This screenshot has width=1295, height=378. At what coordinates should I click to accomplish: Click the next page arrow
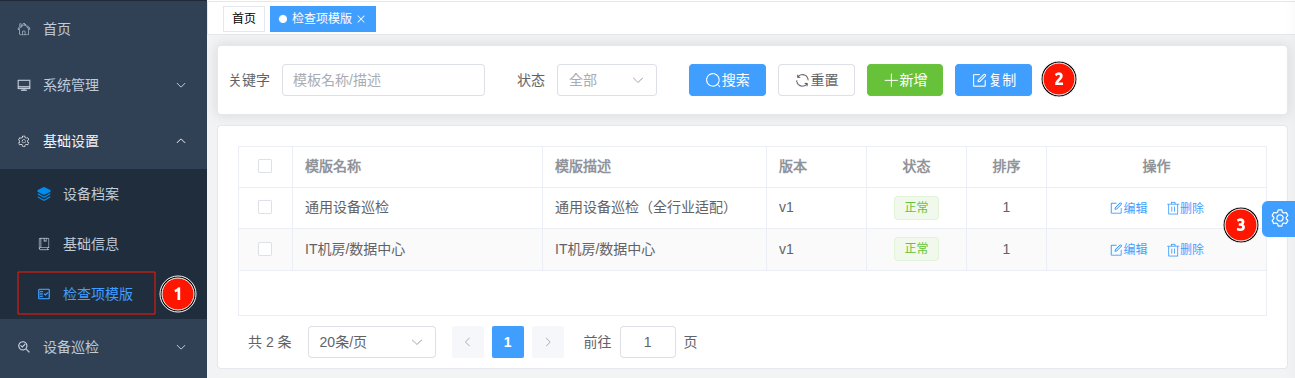(x=548, y=342)
